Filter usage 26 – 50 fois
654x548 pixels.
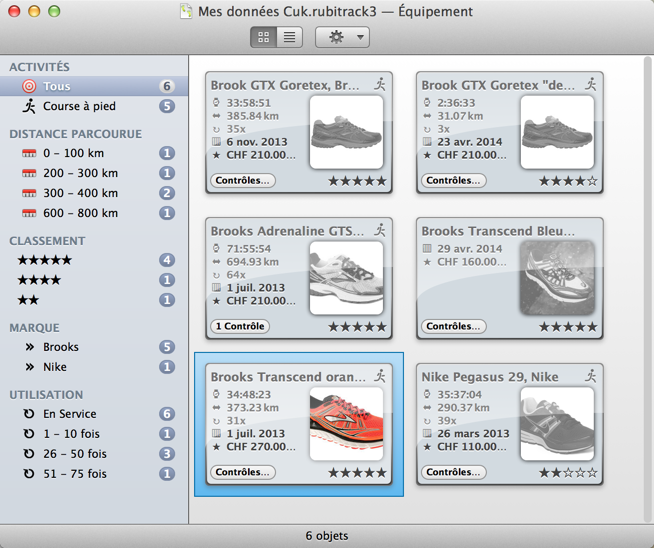(x=94, y=454)
